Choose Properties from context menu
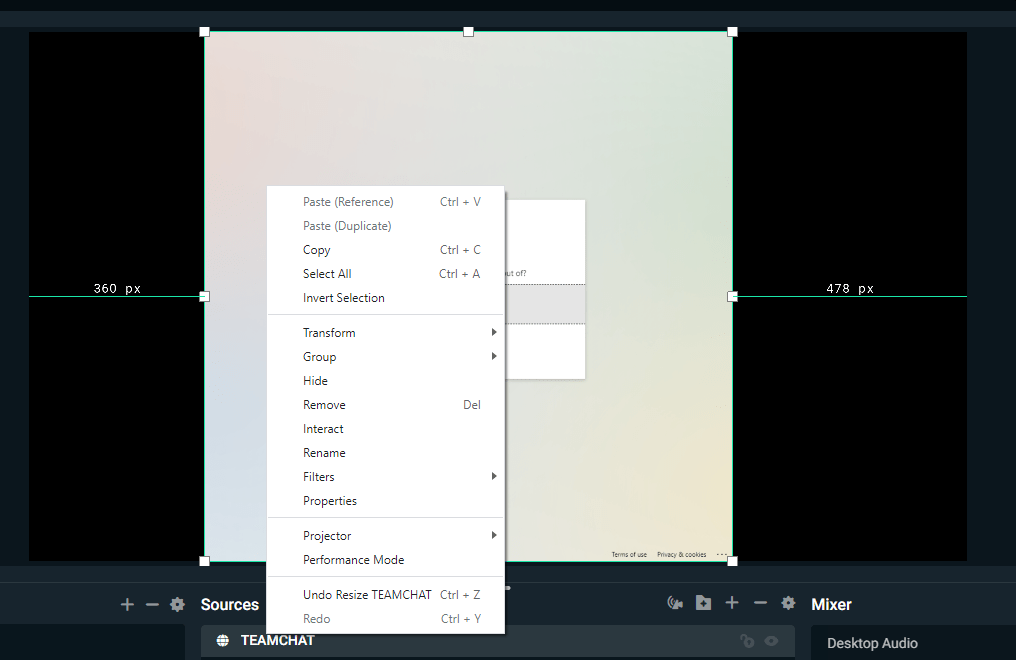1016x660 pixels. 330,501
